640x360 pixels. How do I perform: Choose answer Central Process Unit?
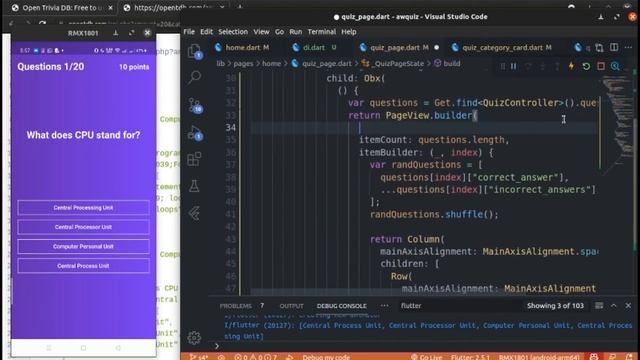click(83, 266)
